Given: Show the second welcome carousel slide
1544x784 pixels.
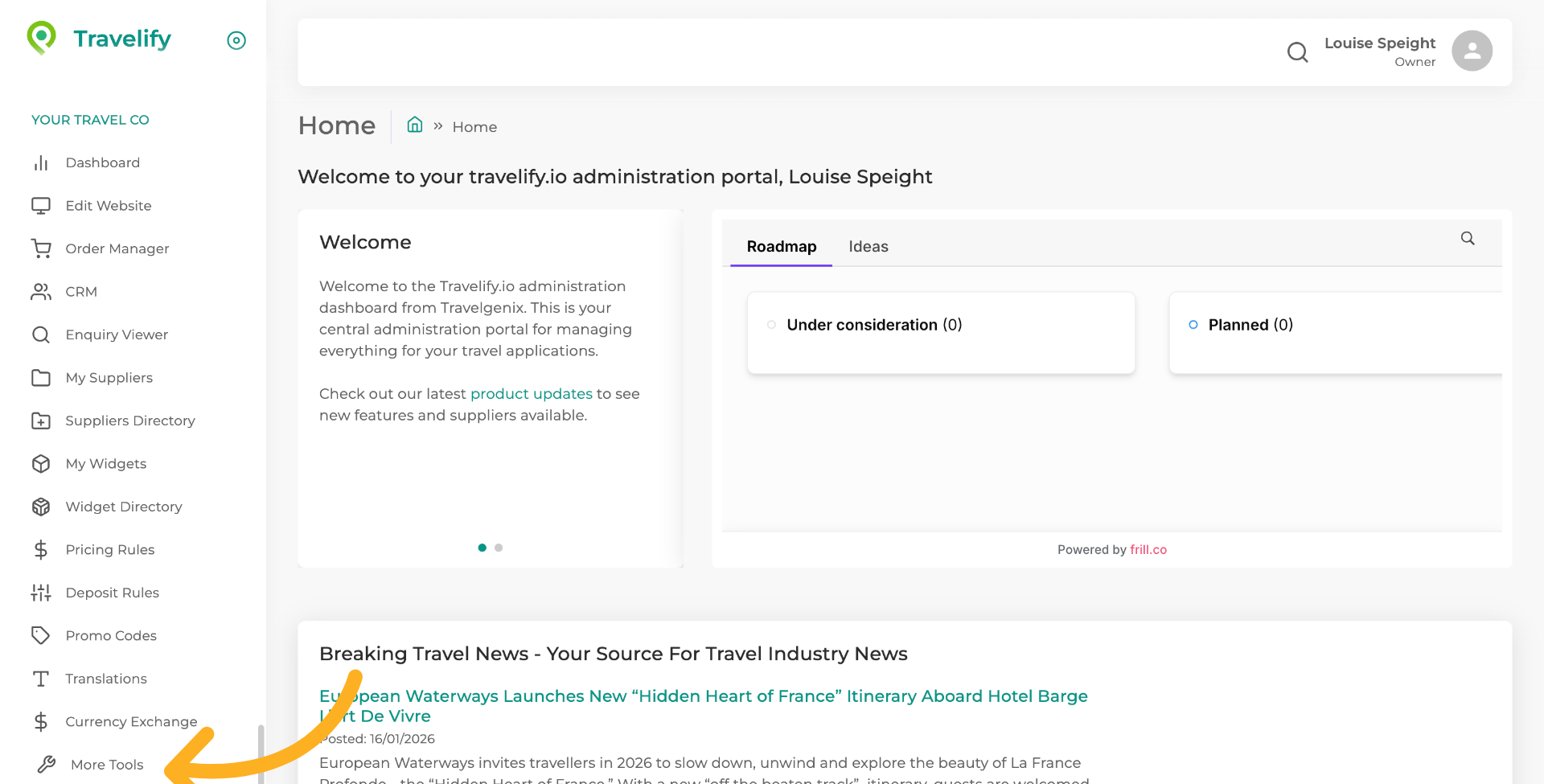Looking at the screenshot, I should tap(499, 548).
